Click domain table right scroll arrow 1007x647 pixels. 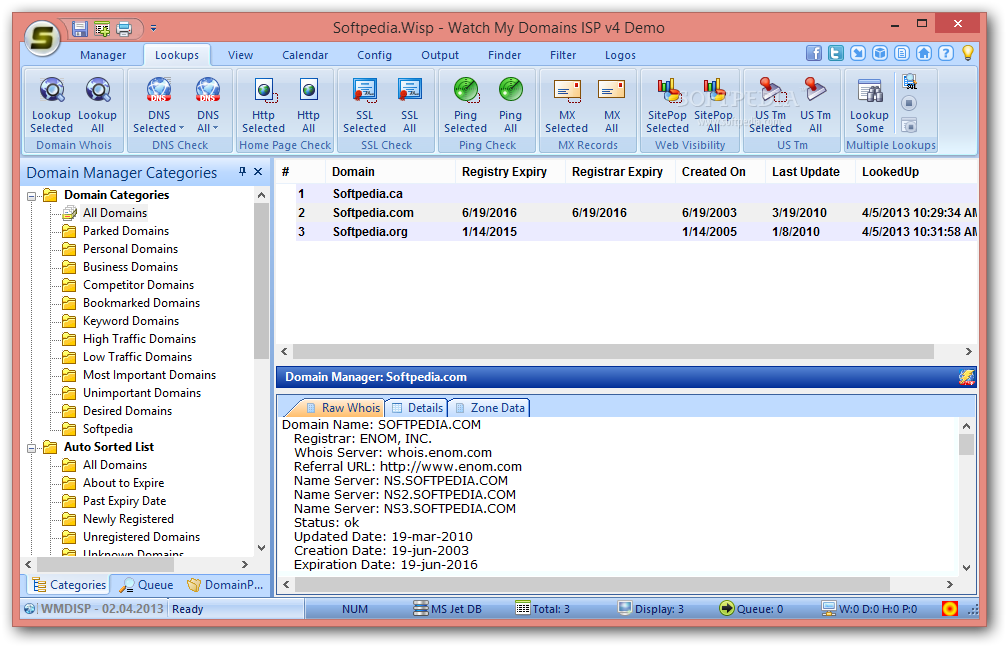(968, 351)
